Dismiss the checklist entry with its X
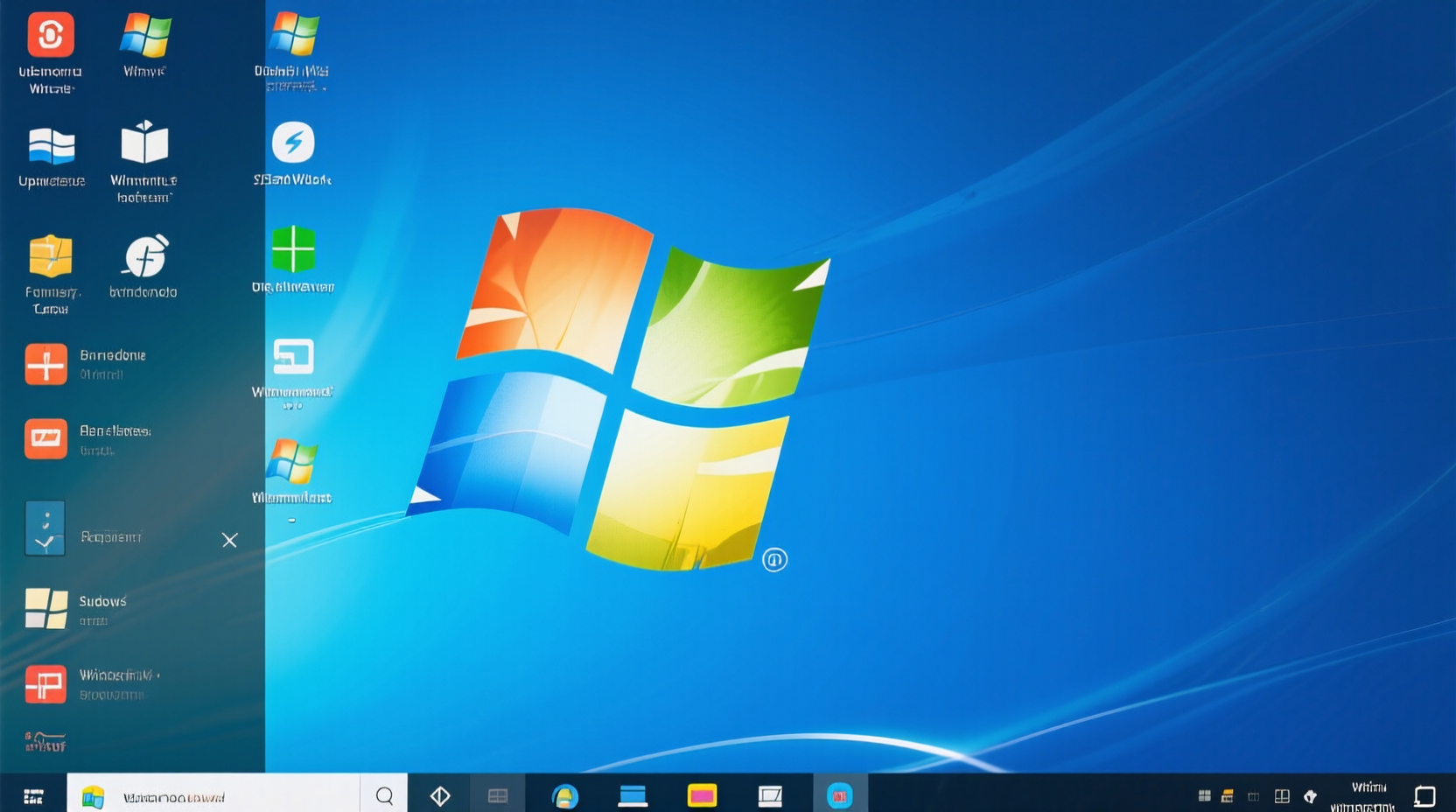 point(229,540)
